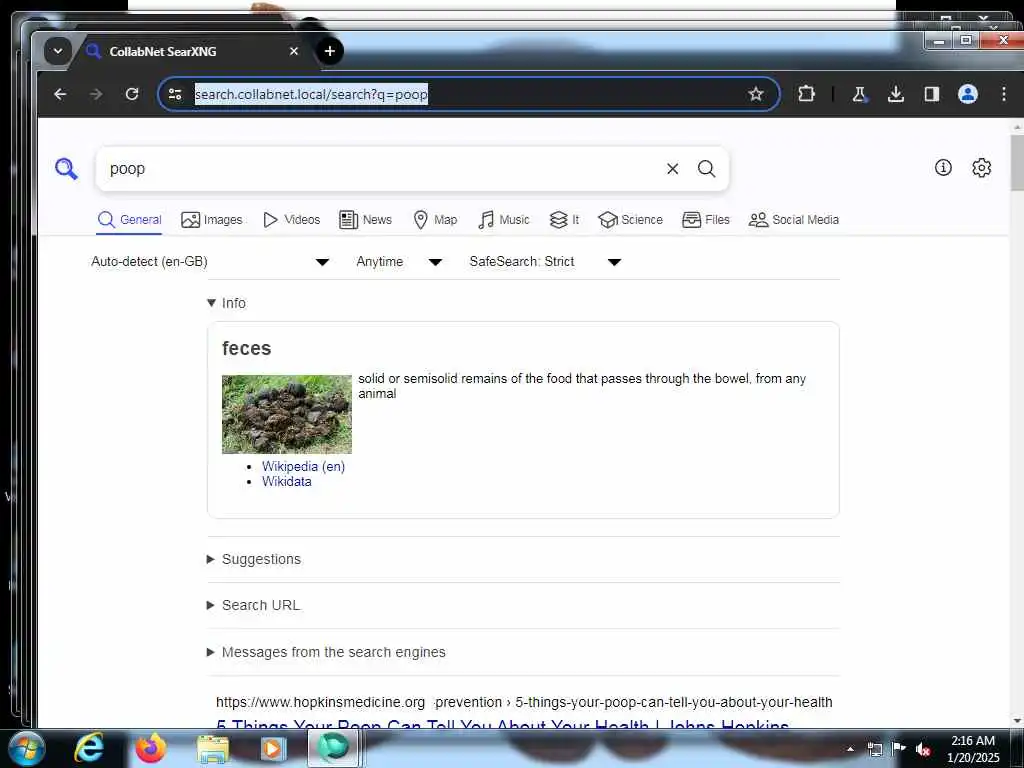Screen dimensions: 1024x768
Task: Launch Internet Explorer from the taskbar
Action: pyautogui.click(x=89, y=748)
